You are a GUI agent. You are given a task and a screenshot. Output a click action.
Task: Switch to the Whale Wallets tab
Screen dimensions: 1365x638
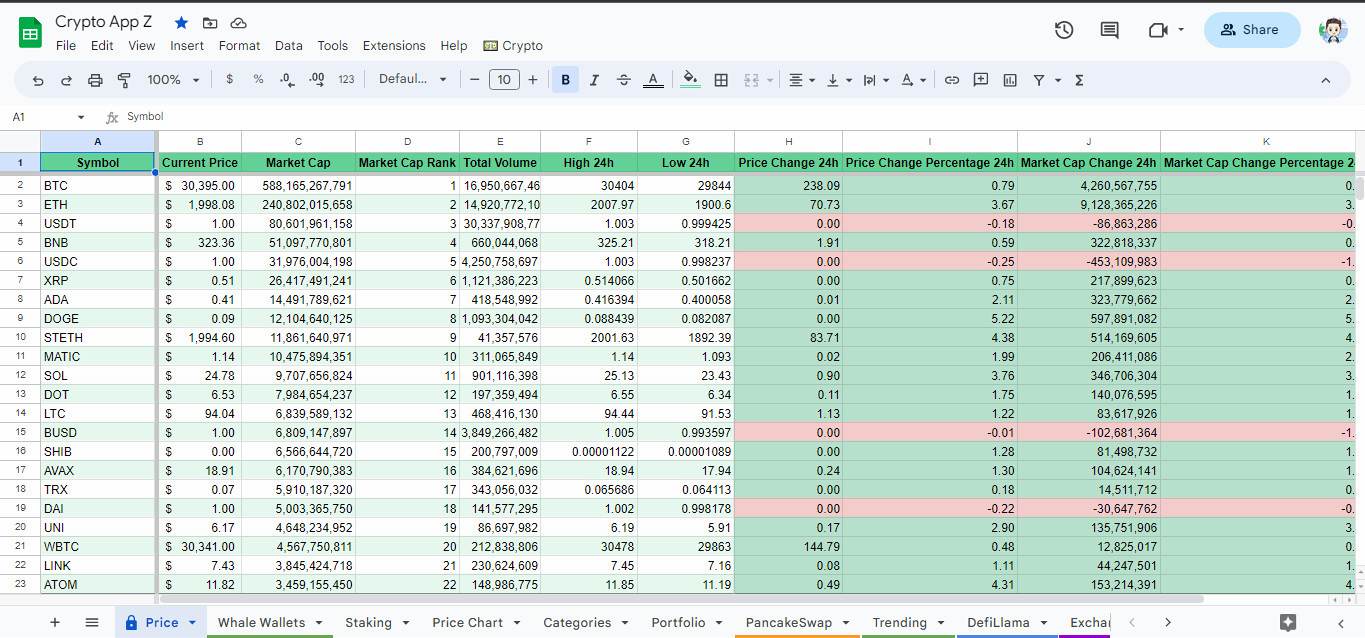pyautogui.click(x=269, y=622)
